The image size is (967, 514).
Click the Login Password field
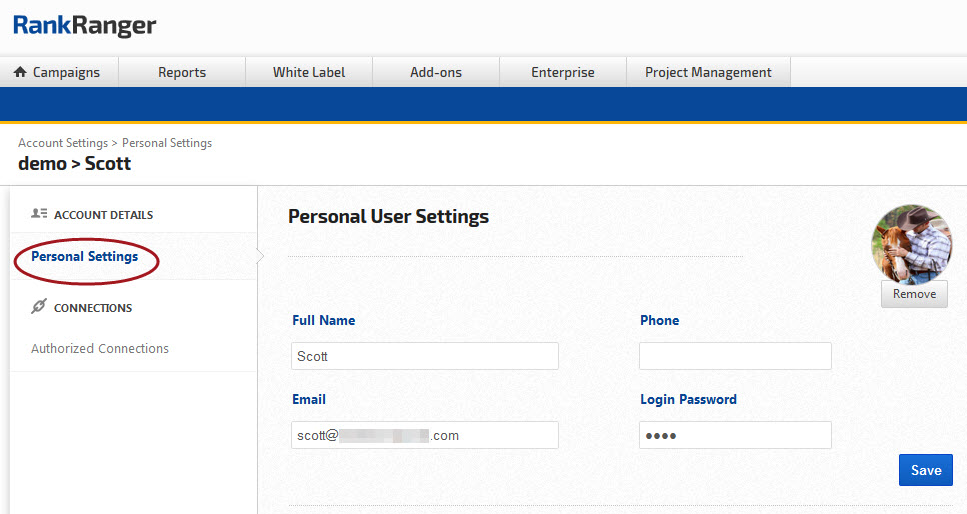tap(735, 435)
